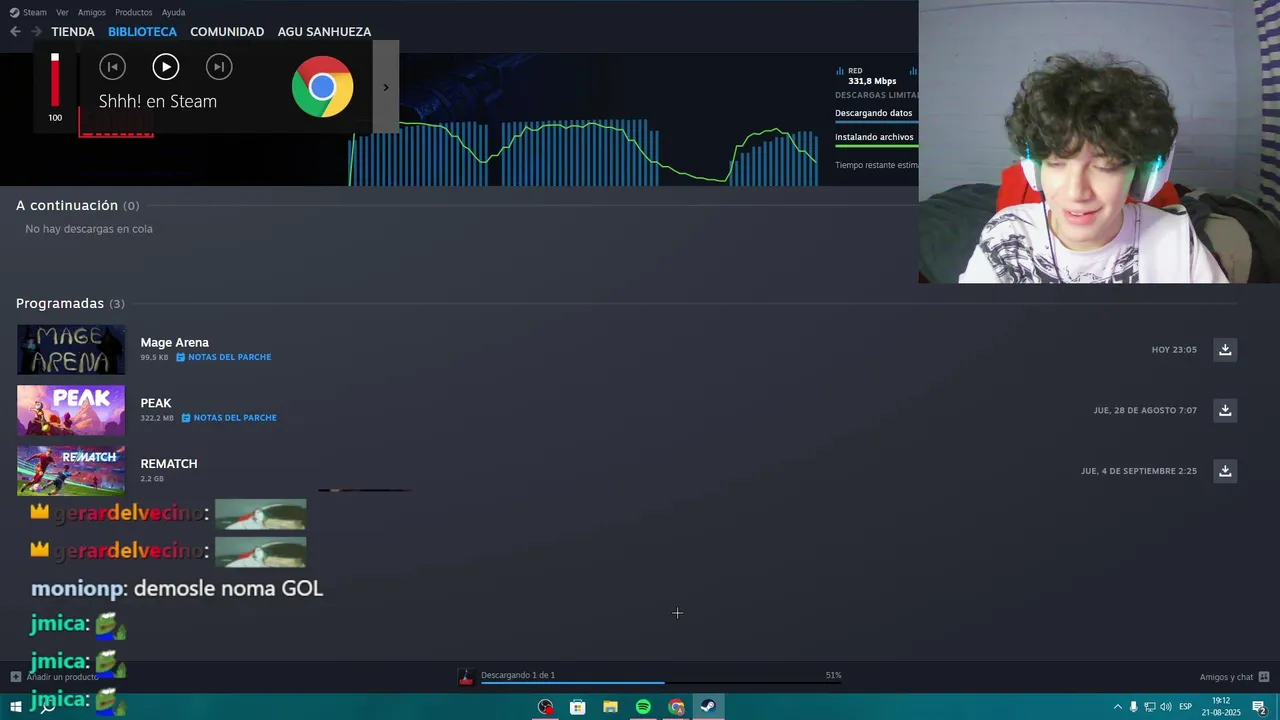The image size is (1280, 720).
Task: Click the next track media button
Action: pos(219,67)
